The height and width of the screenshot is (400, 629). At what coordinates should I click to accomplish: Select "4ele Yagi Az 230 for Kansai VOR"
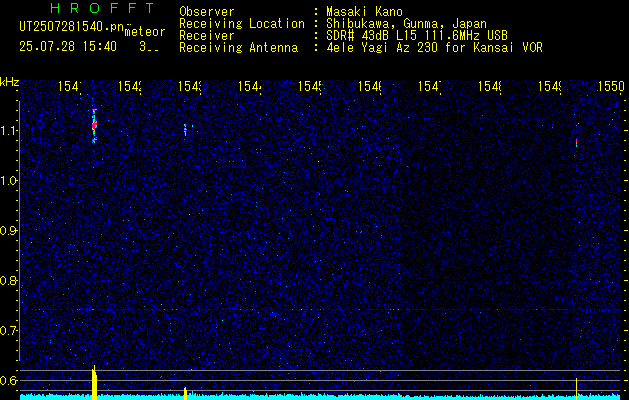tap(434, 48)
